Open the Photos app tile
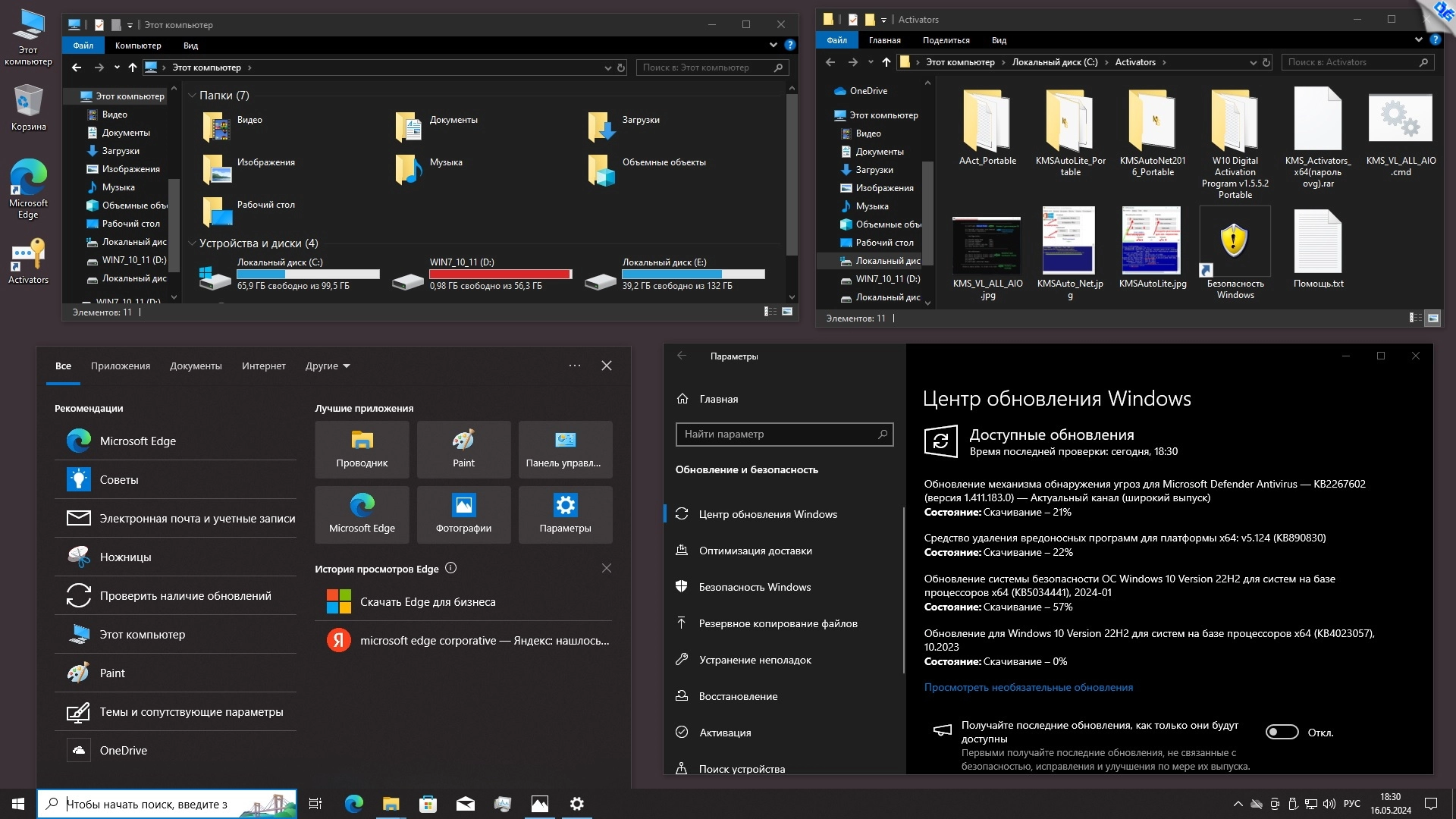 pyautogui.click(x=463, y=514)
